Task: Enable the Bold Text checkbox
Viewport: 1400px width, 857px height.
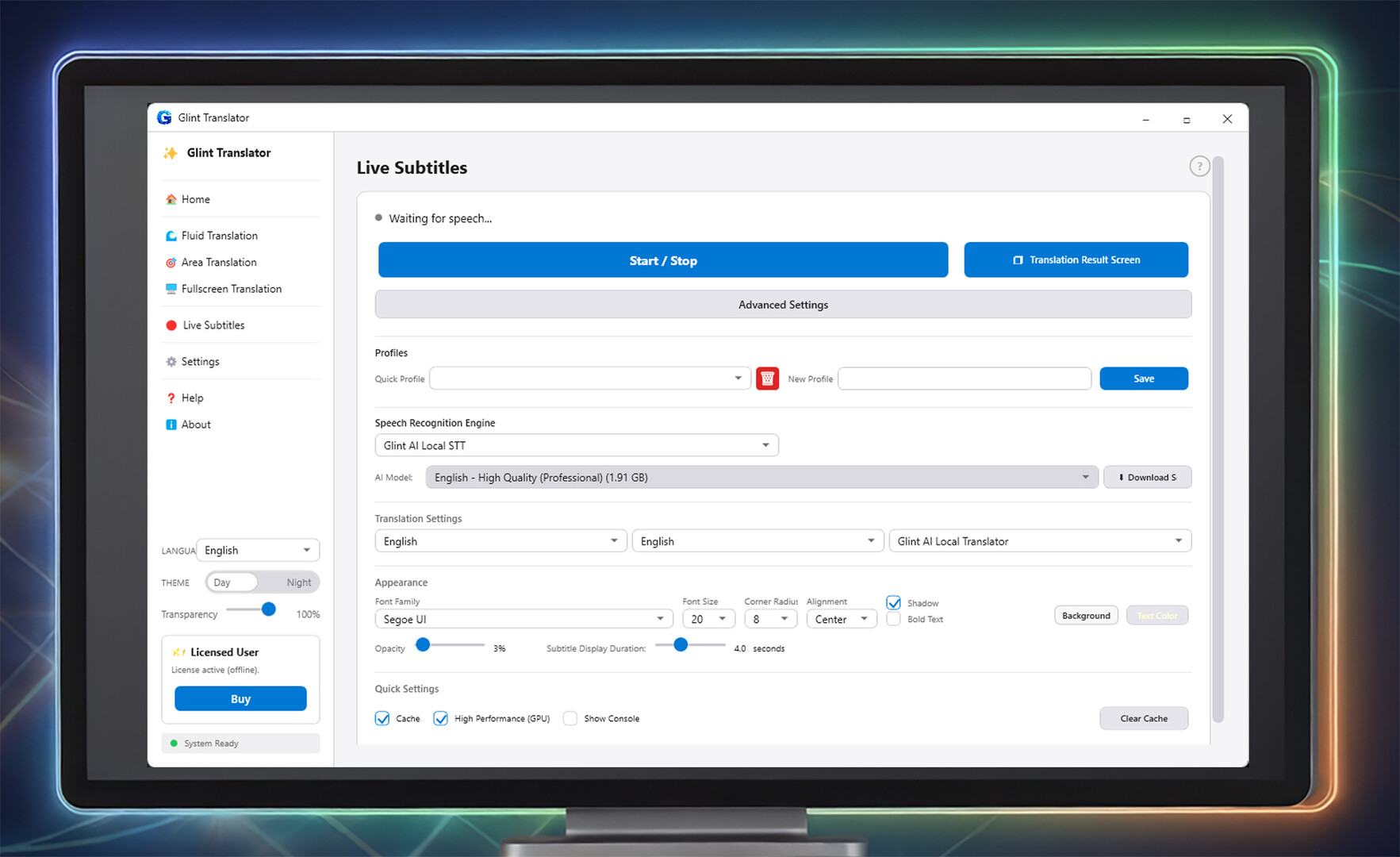Action: pos(893,619)
